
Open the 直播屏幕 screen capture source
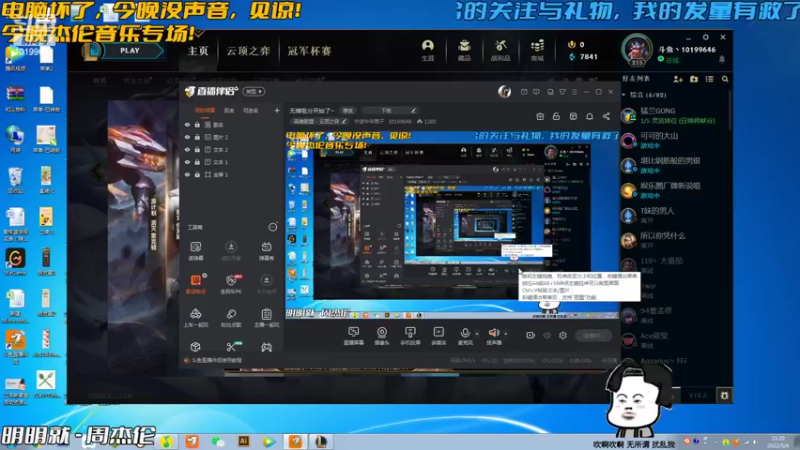353,336
